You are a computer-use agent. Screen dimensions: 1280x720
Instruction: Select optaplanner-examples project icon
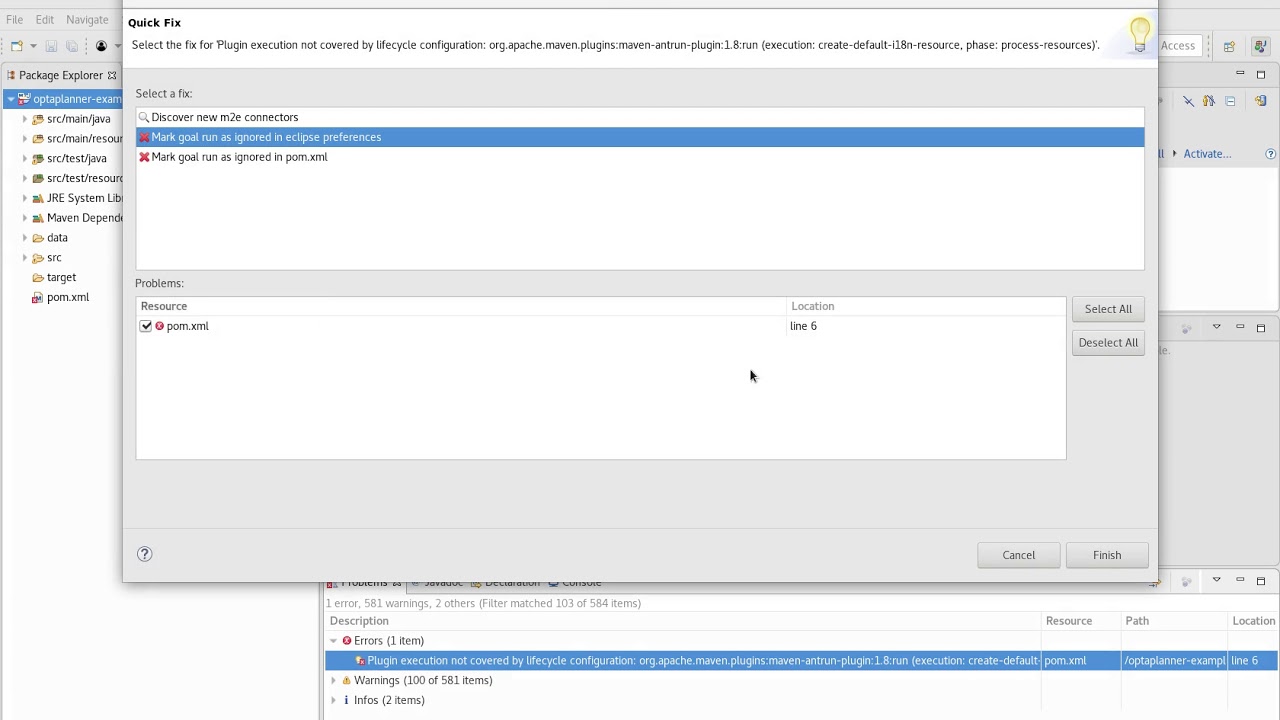tap(24, 99)
